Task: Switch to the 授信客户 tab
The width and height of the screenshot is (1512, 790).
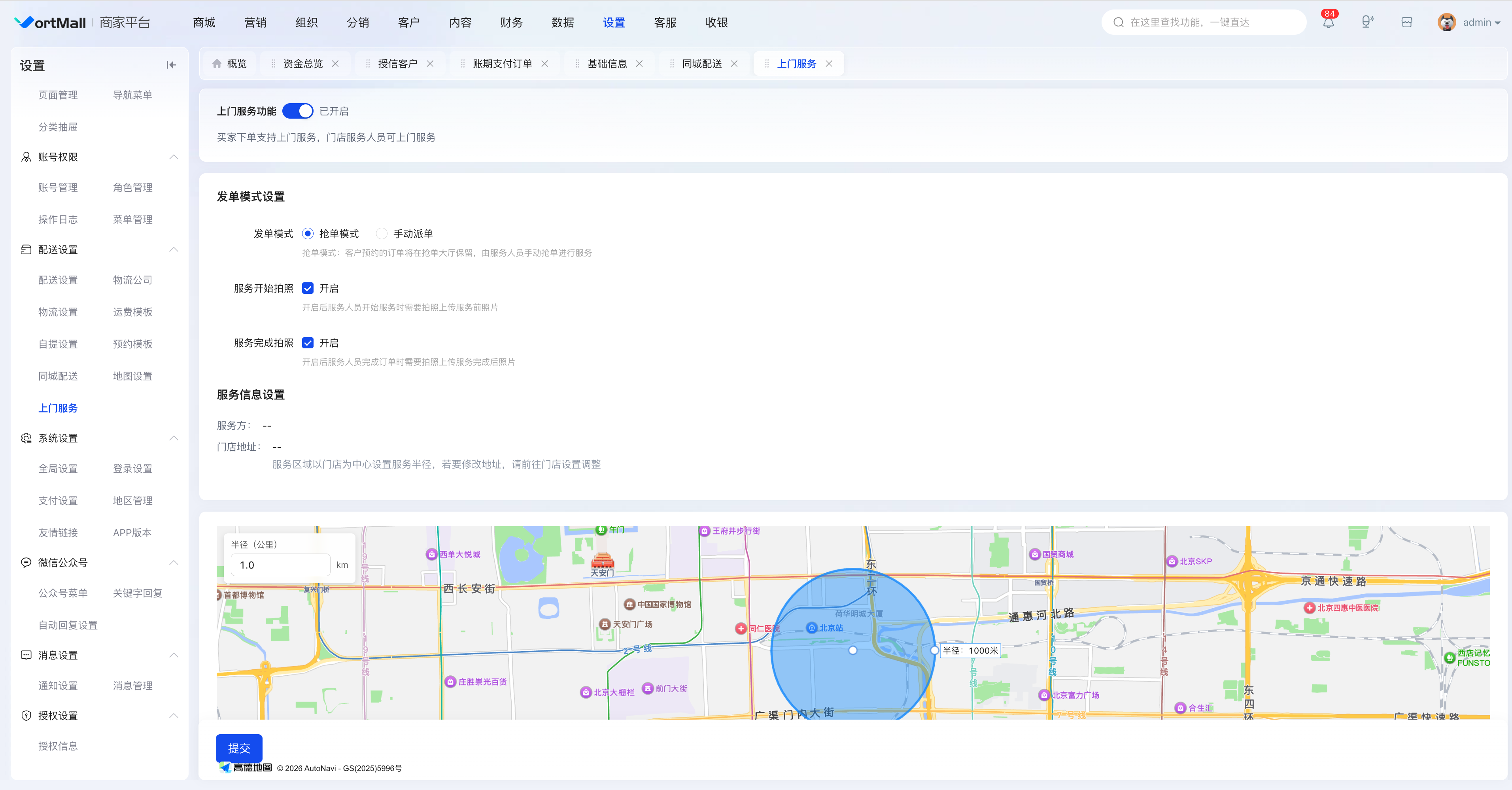Action: coord(397,63)
